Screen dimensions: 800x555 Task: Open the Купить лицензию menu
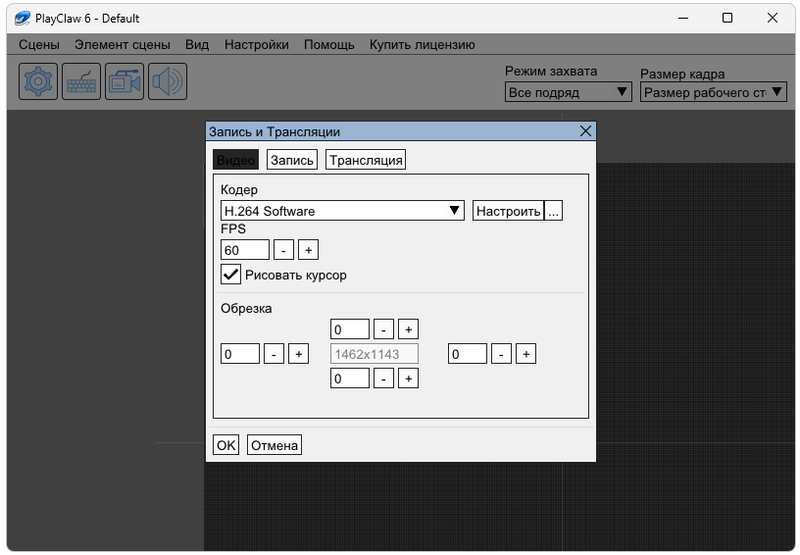422,45
